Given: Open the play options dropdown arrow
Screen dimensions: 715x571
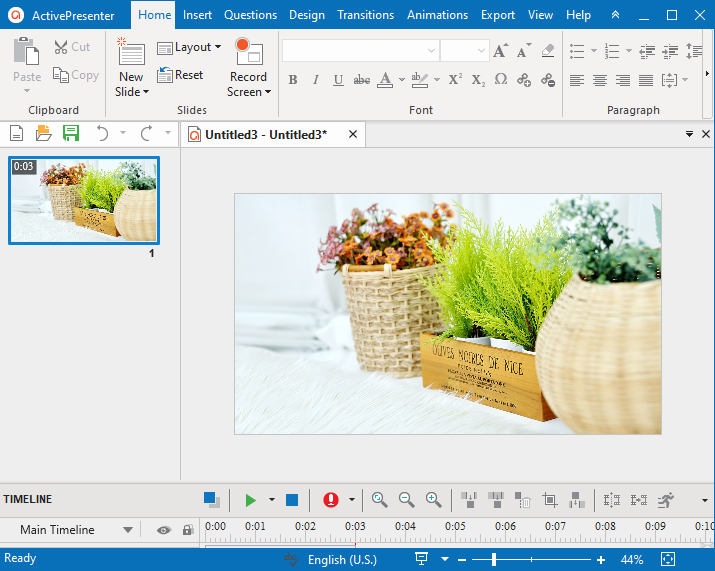Looking at the screenshot, I should pyautogui.click(x=272, y=500).
